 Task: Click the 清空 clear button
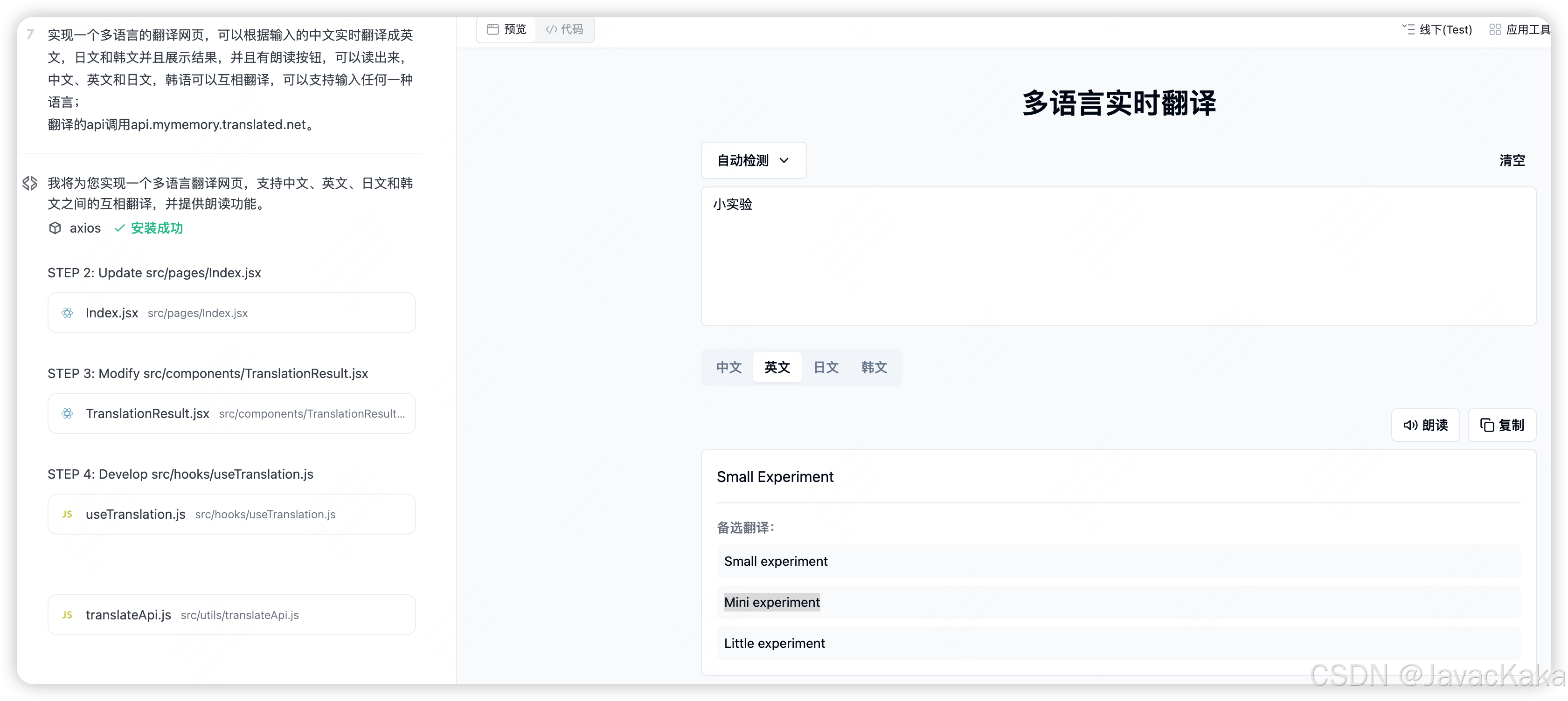click(1512, 161)
